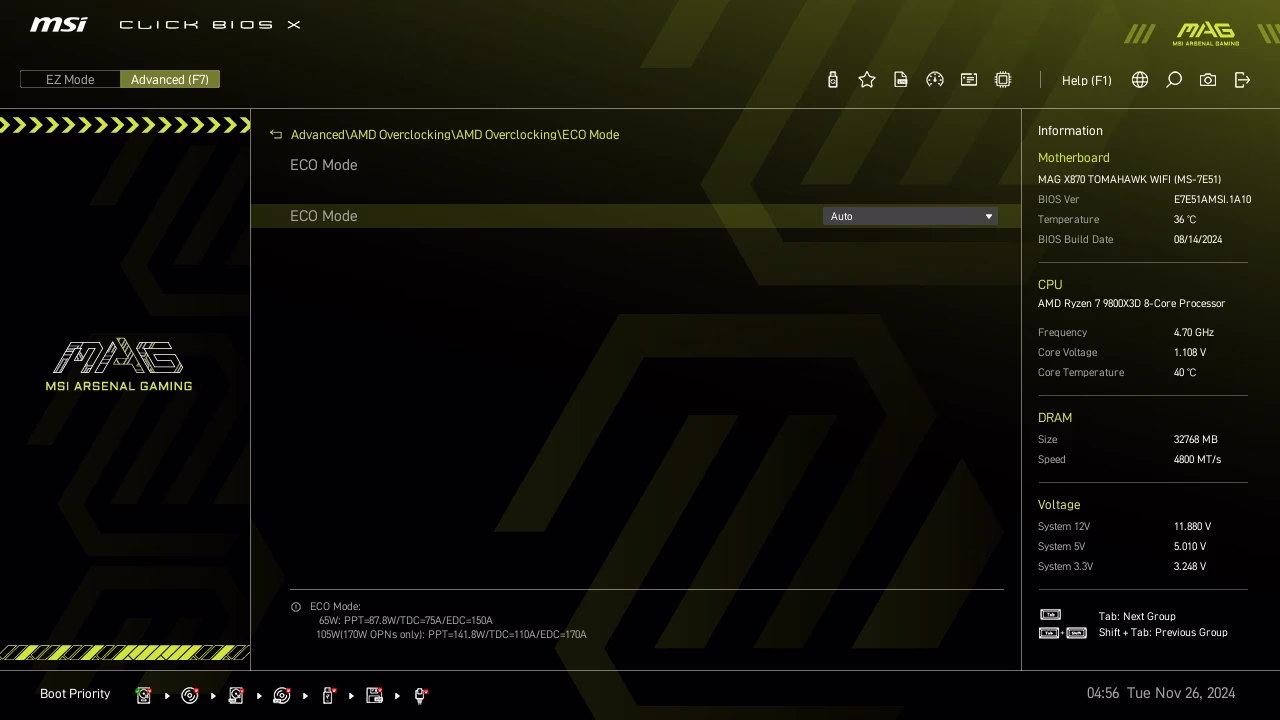Click the breadcrumb path ending in ECO Mode
Image resolution: width=1280 pixels, height=720 pixels.
pos(455,134)
